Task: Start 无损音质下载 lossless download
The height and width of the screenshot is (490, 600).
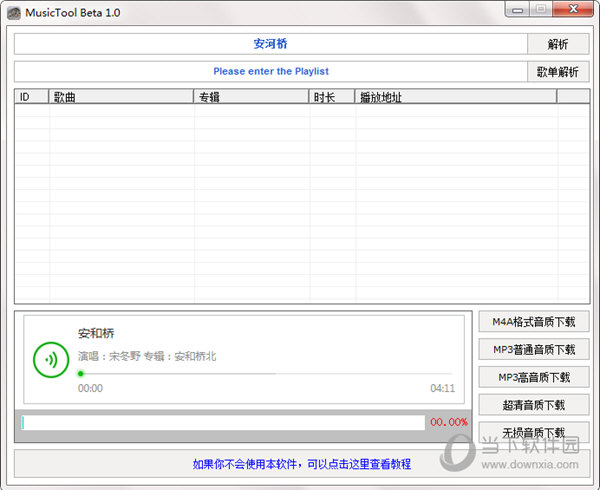Action: tap(534, 433)
